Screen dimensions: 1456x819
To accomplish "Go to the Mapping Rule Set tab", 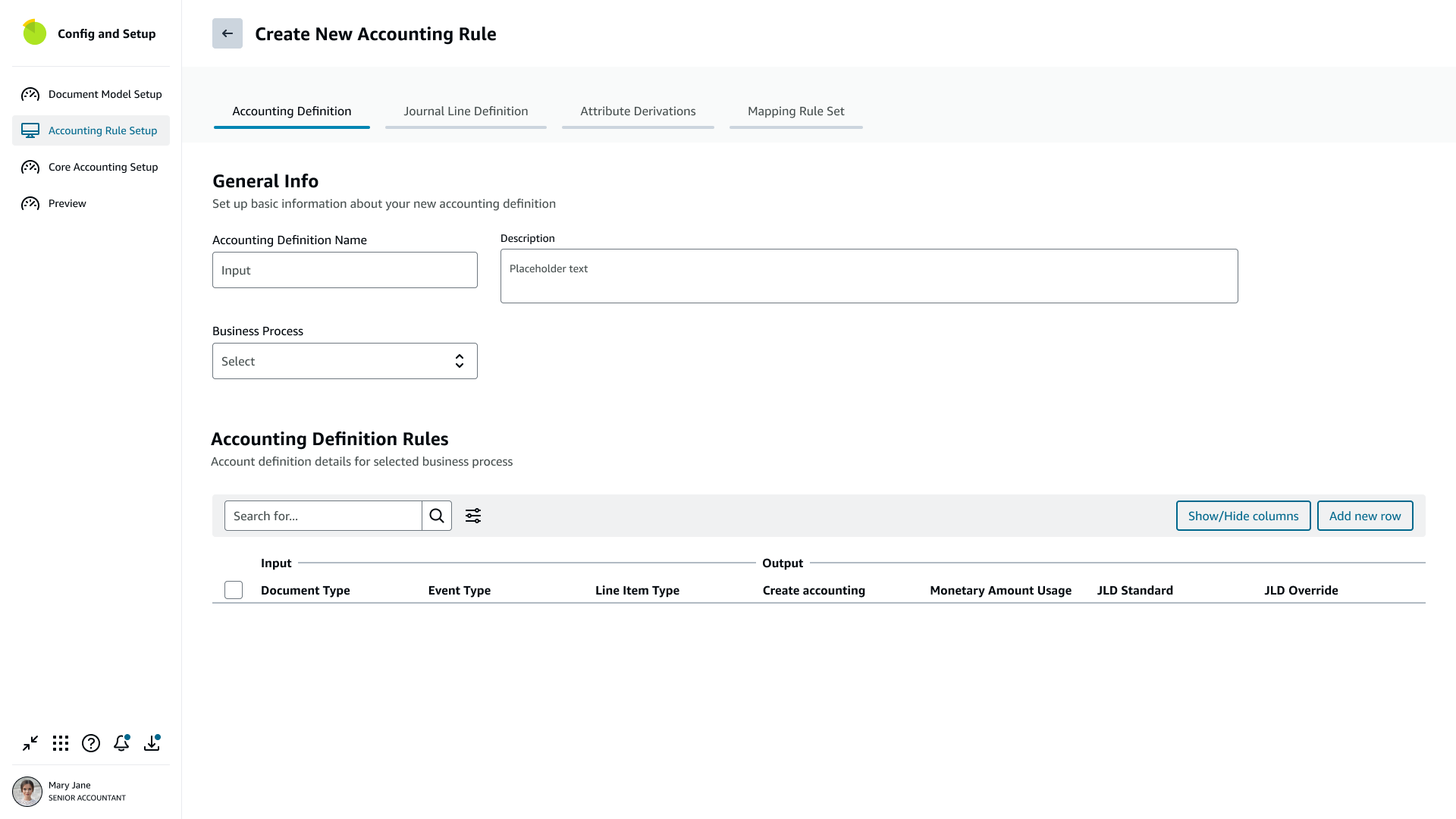I will [795, 111].
